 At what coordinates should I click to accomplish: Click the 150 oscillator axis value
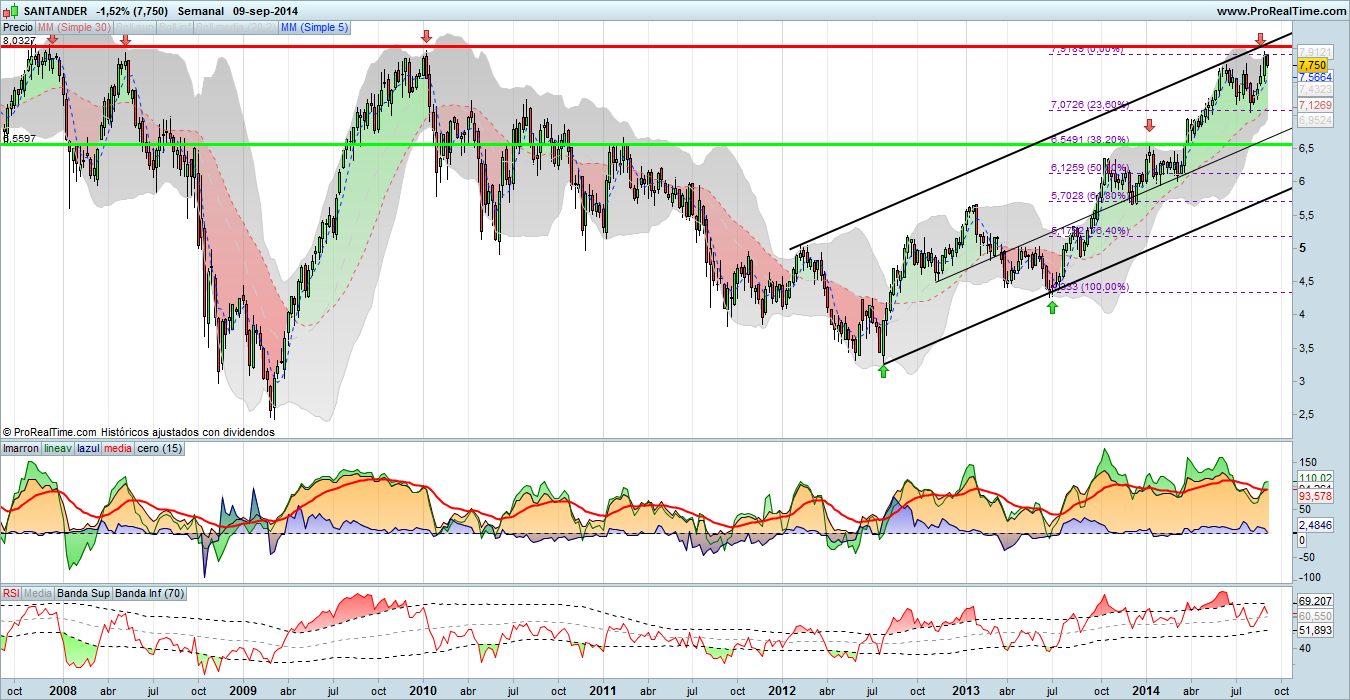click(x=1307, y=462)
